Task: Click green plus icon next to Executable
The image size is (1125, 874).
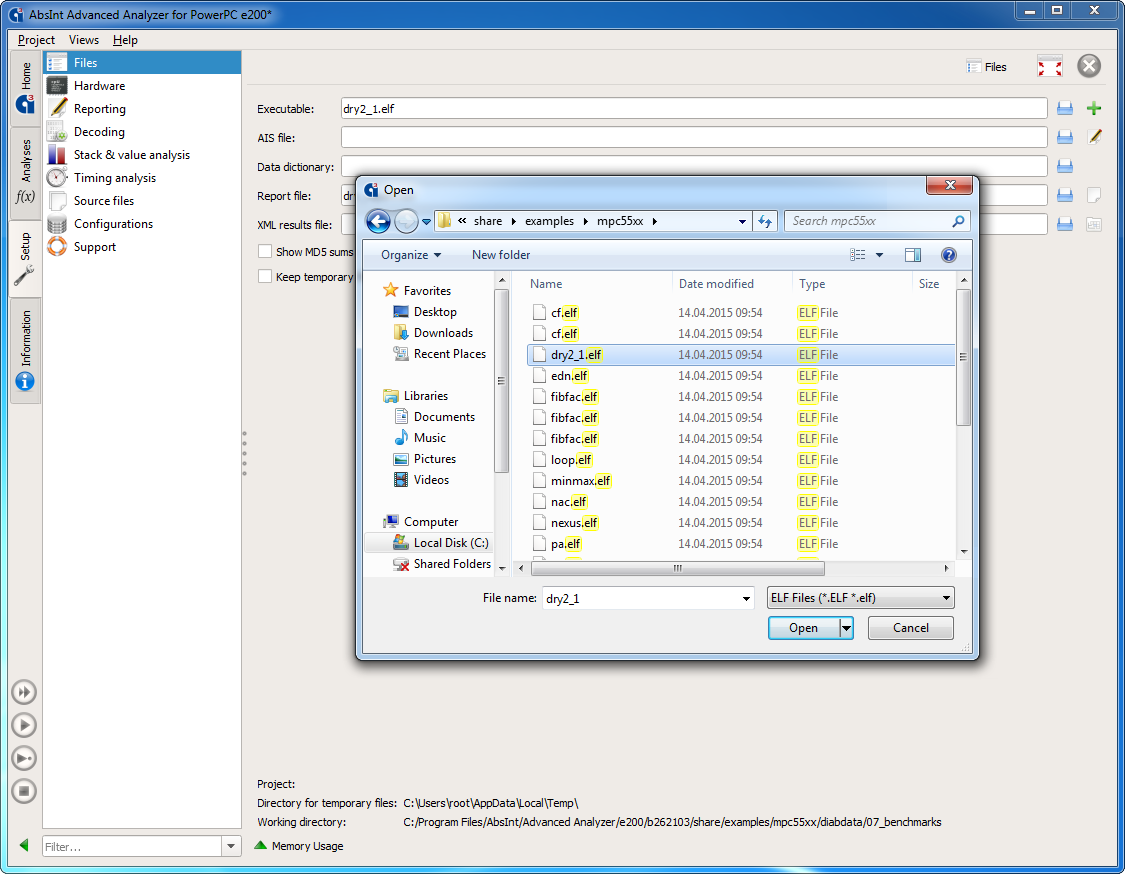Action: [x=1093, y=108]
